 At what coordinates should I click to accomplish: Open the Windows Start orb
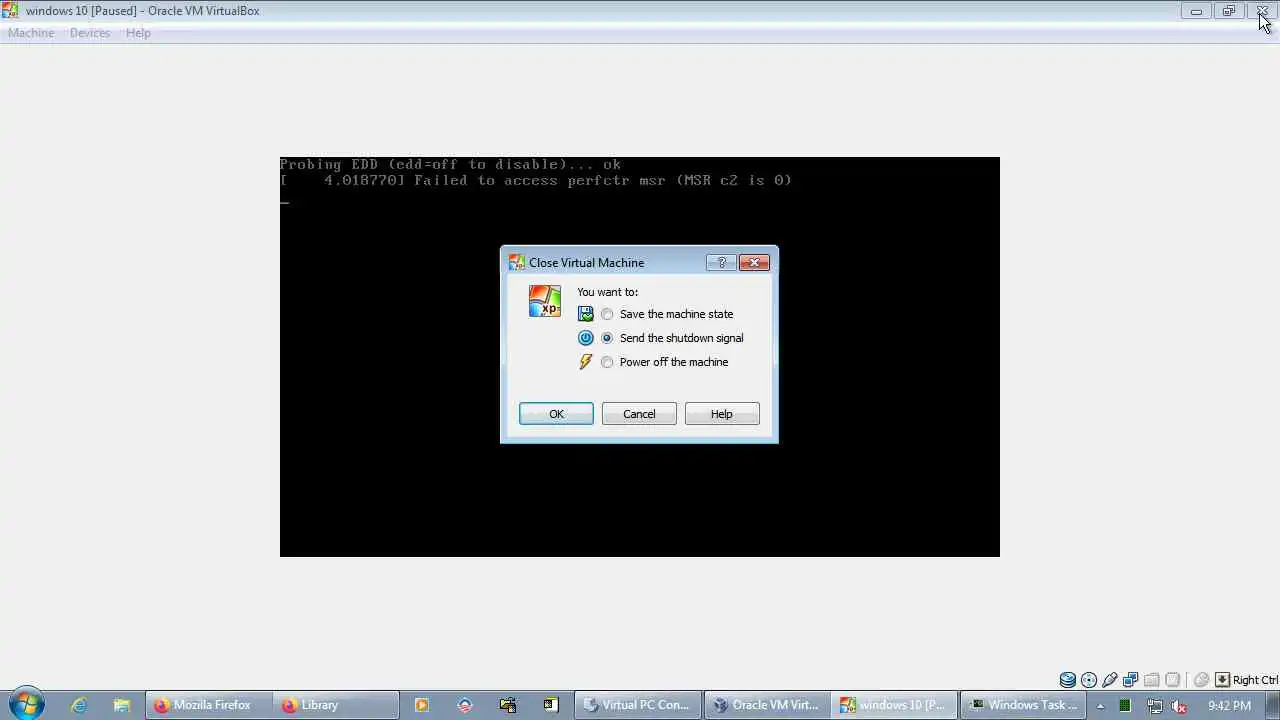tap(26, 704)
